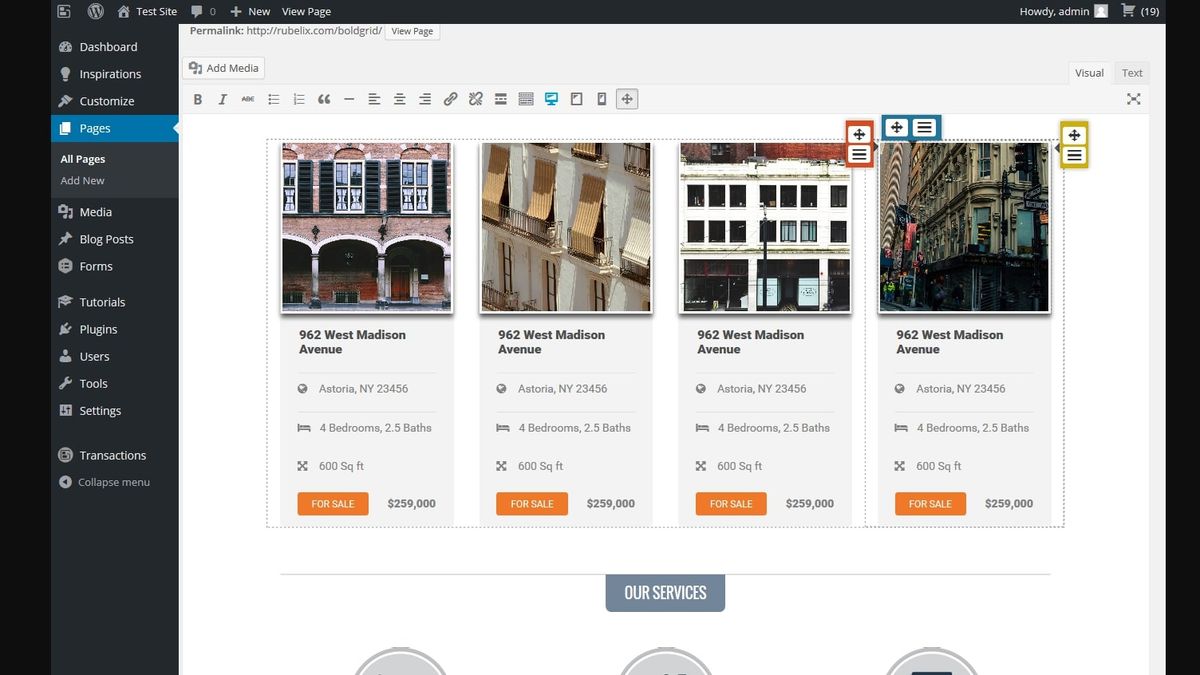This screenshot has height=675, width=1200.
Task: Select the Visual editor tab
Action: (1088, 72)
